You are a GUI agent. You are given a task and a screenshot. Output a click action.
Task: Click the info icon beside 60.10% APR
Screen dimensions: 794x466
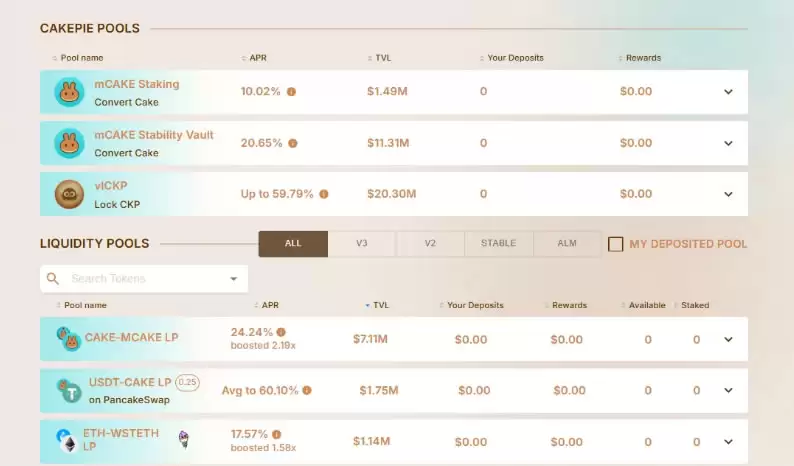click(307, 391)
